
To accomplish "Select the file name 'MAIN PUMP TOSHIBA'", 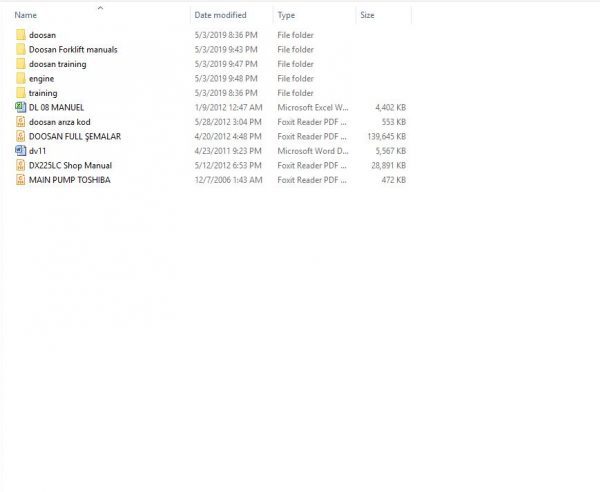I will 70,180.
